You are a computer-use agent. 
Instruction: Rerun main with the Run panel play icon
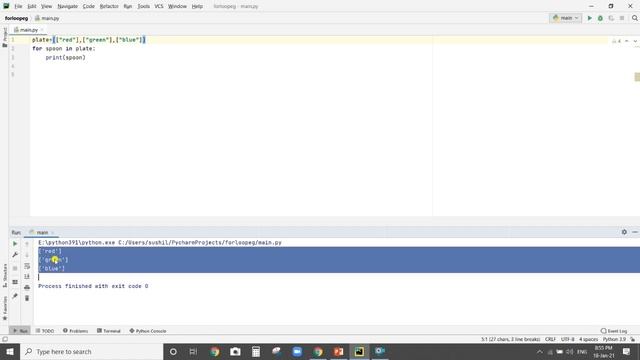click(x=15, y=244)
